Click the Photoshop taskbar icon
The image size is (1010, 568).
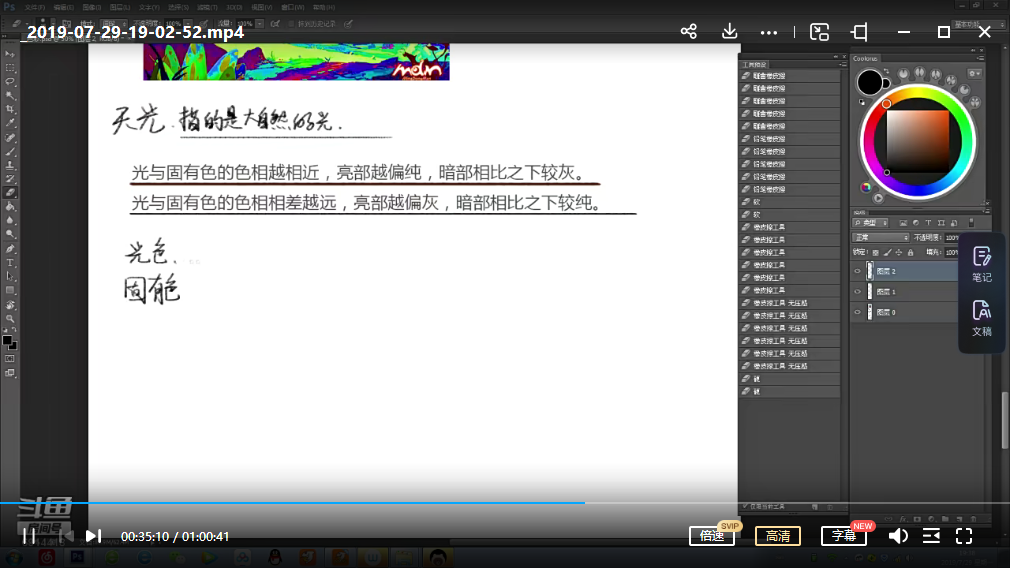point(77,557)
